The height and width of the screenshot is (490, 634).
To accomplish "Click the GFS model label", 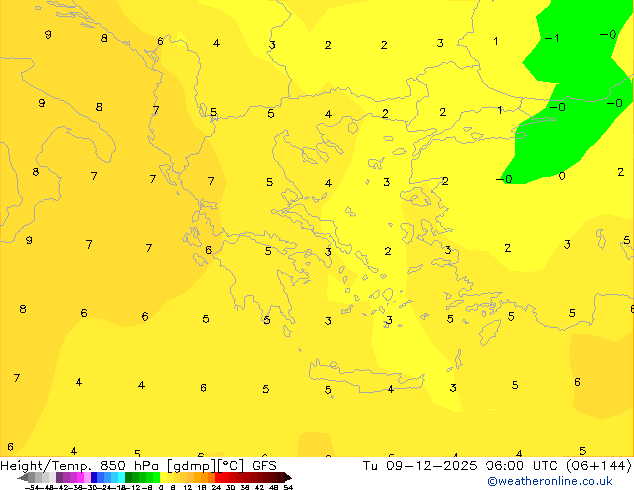I will tap(264, 466).
